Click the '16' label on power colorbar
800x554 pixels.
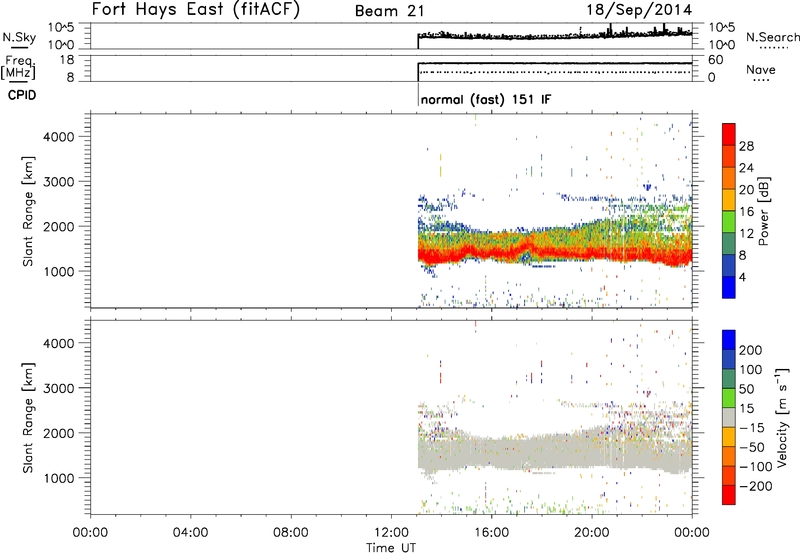pyautogui.click(x=746, y=212)
